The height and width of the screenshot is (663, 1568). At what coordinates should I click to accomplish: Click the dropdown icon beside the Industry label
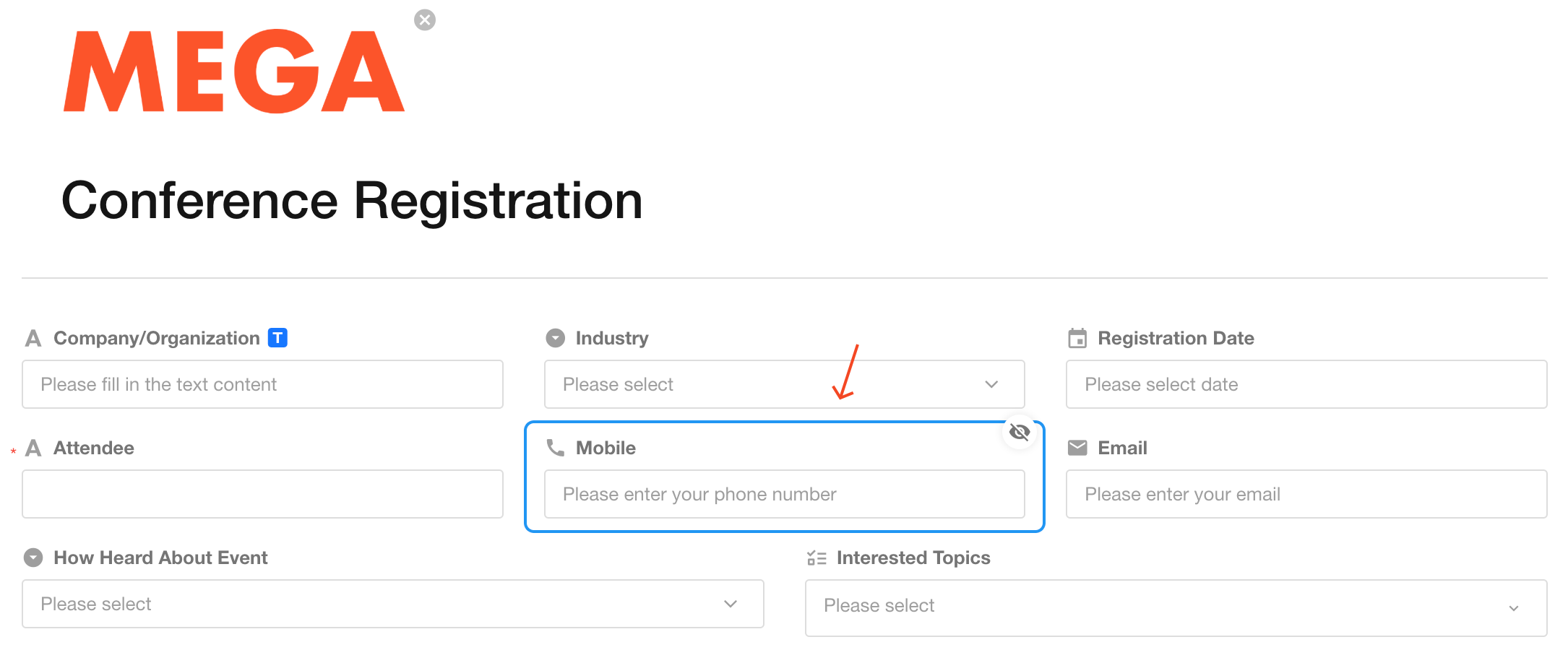(555, 338)
